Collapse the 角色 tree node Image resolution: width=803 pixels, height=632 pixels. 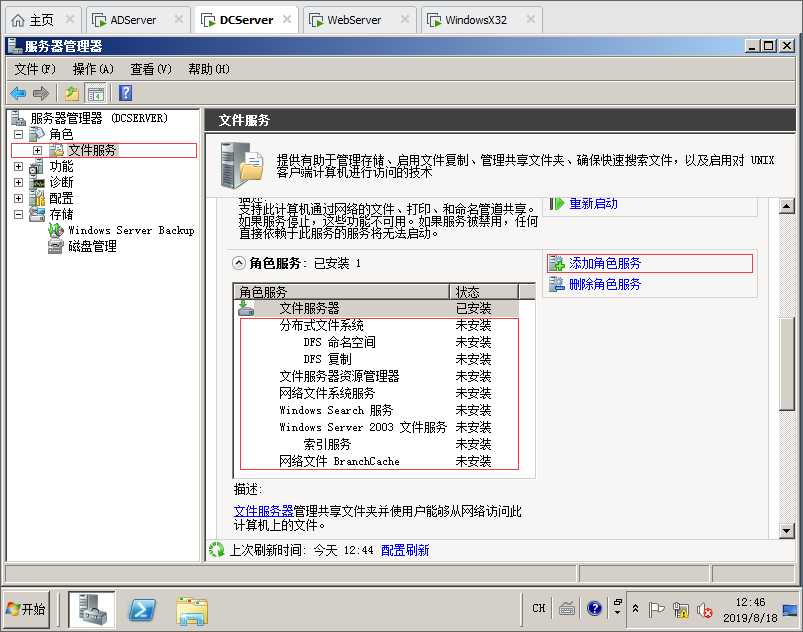pyautogui.click(x=18, y=135)
